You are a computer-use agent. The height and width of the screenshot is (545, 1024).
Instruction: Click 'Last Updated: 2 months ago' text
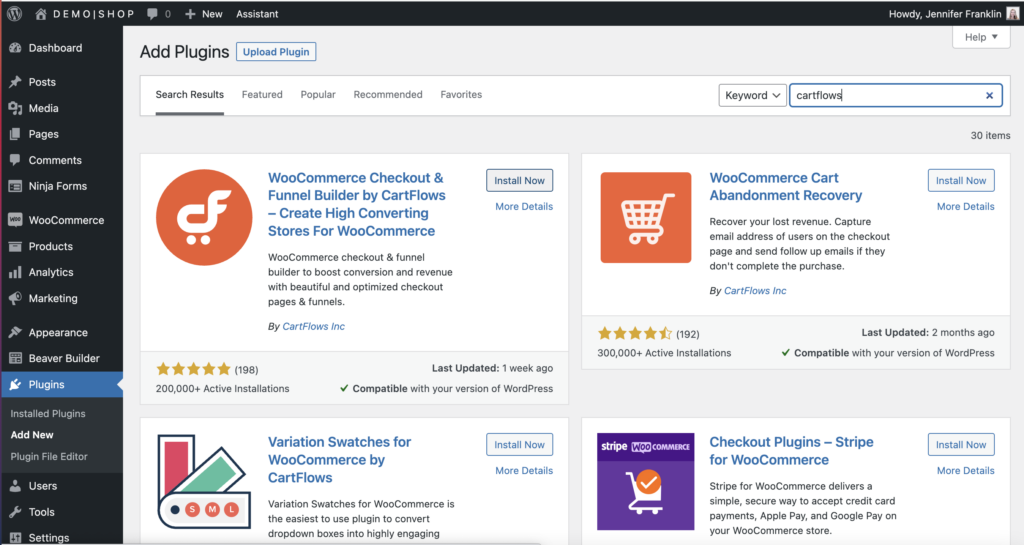pos(928,332)
